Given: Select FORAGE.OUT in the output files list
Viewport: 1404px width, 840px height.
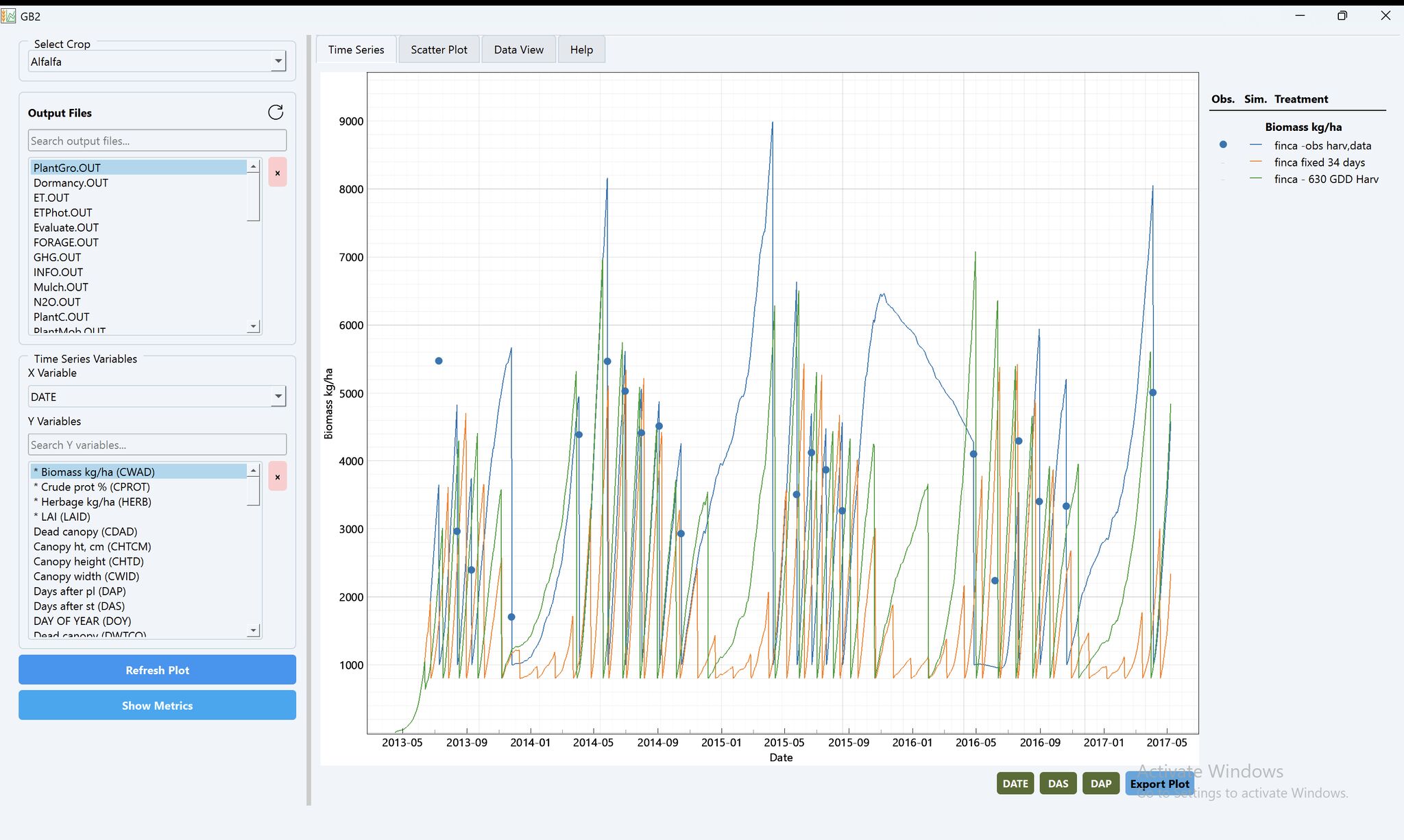Looking at the screenshot, I should [x=66, y=242].
